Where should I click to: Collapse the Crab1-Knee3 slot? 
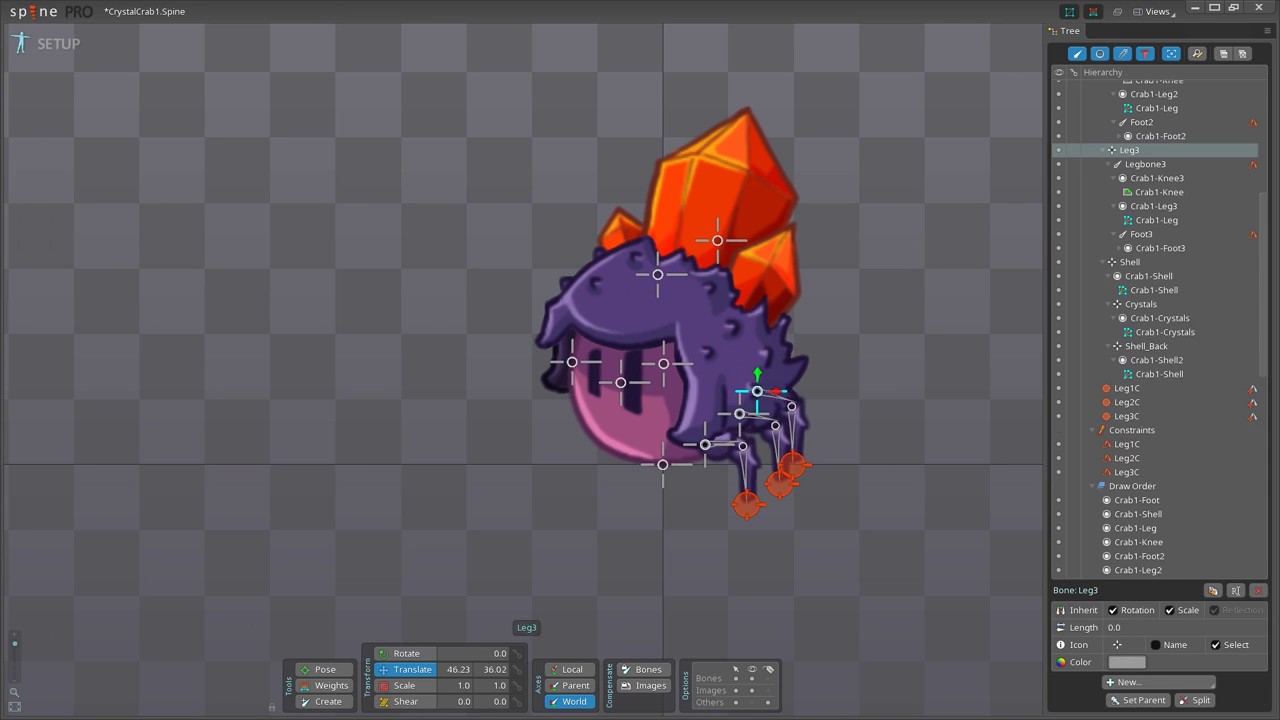pyautogui.click(x=1115, y=178)
